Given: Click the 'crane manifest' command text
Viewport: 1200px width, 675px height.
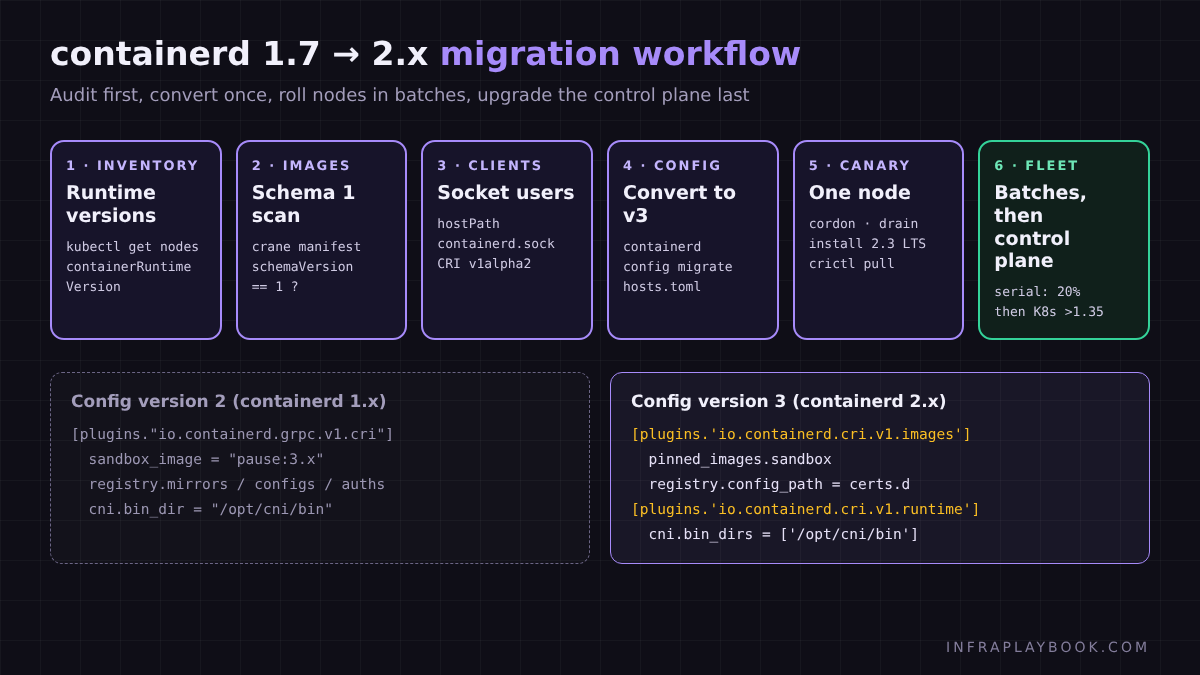Looking at the screenshot, I should (x=306, y=246).
